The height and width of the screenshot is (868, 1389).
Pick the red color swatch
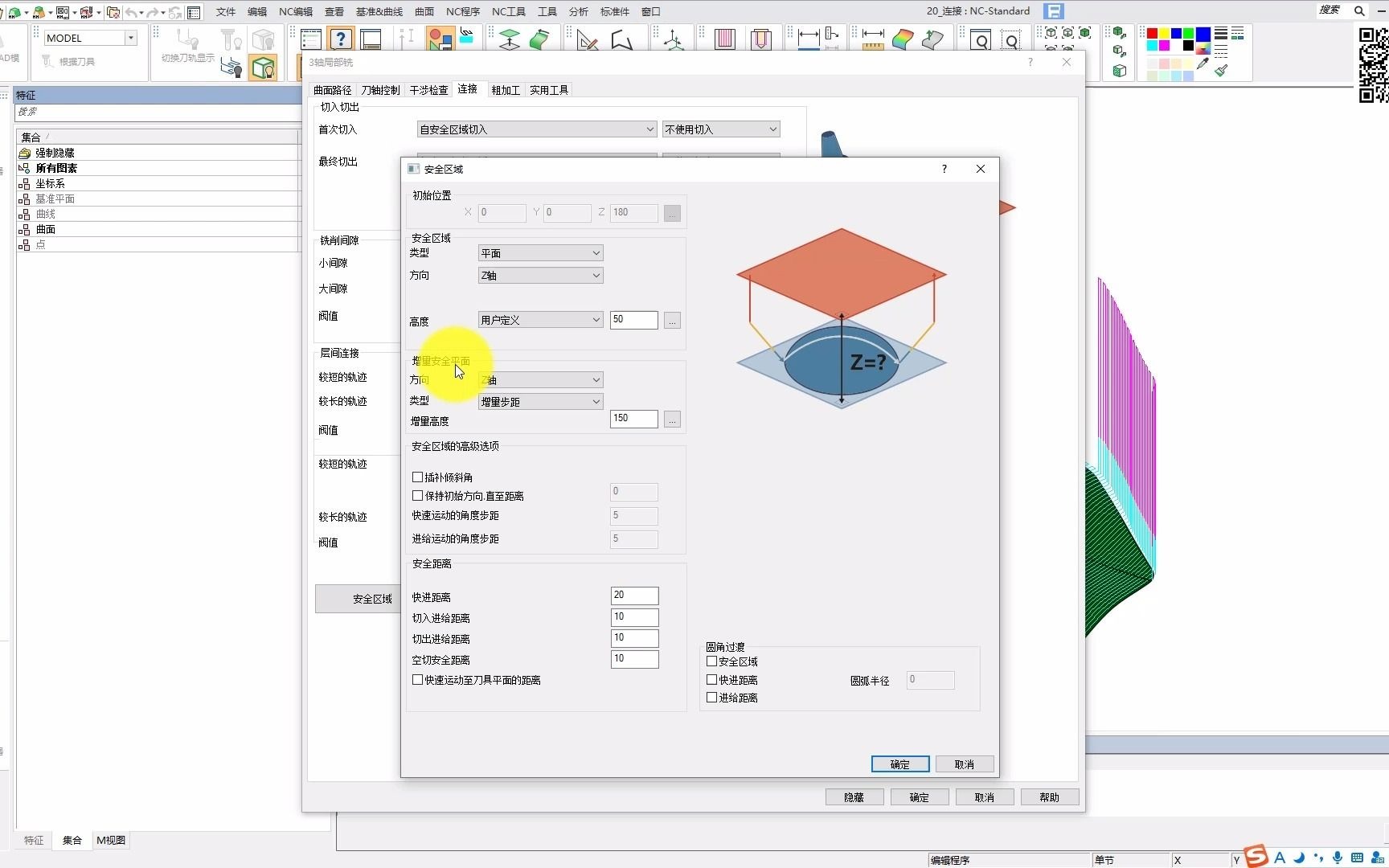pyautogui.click(x=1152, y=34)
